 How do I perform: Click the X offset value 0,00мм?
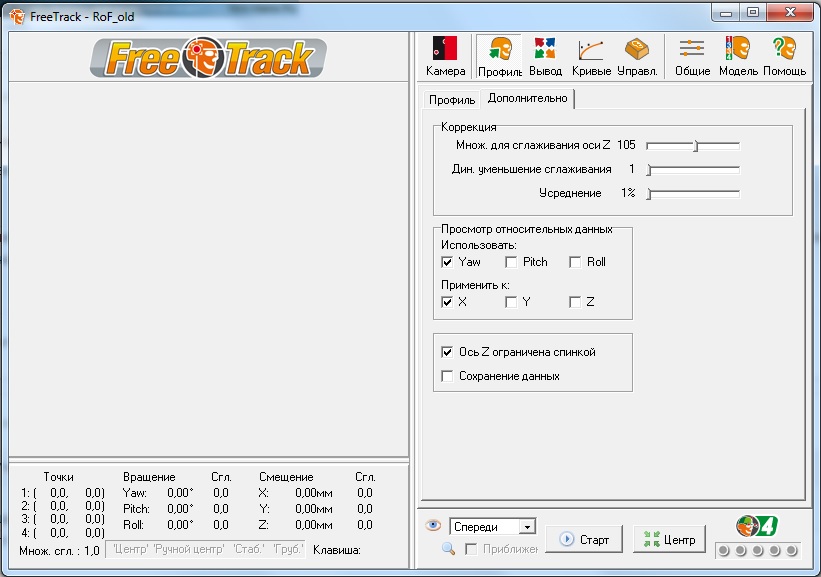[314, 493]
